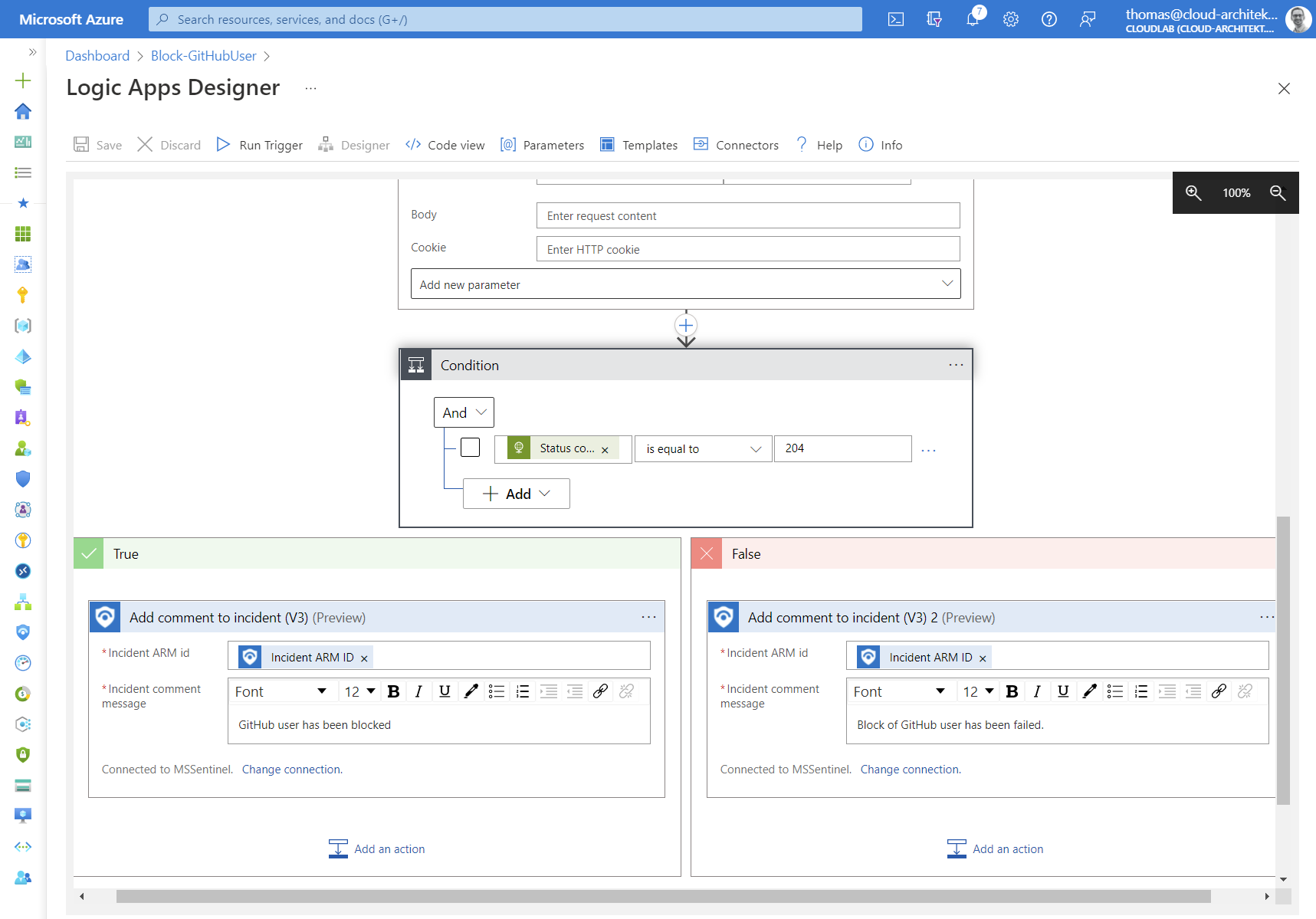Open Connectors from the toolbar

click(736, 145)
